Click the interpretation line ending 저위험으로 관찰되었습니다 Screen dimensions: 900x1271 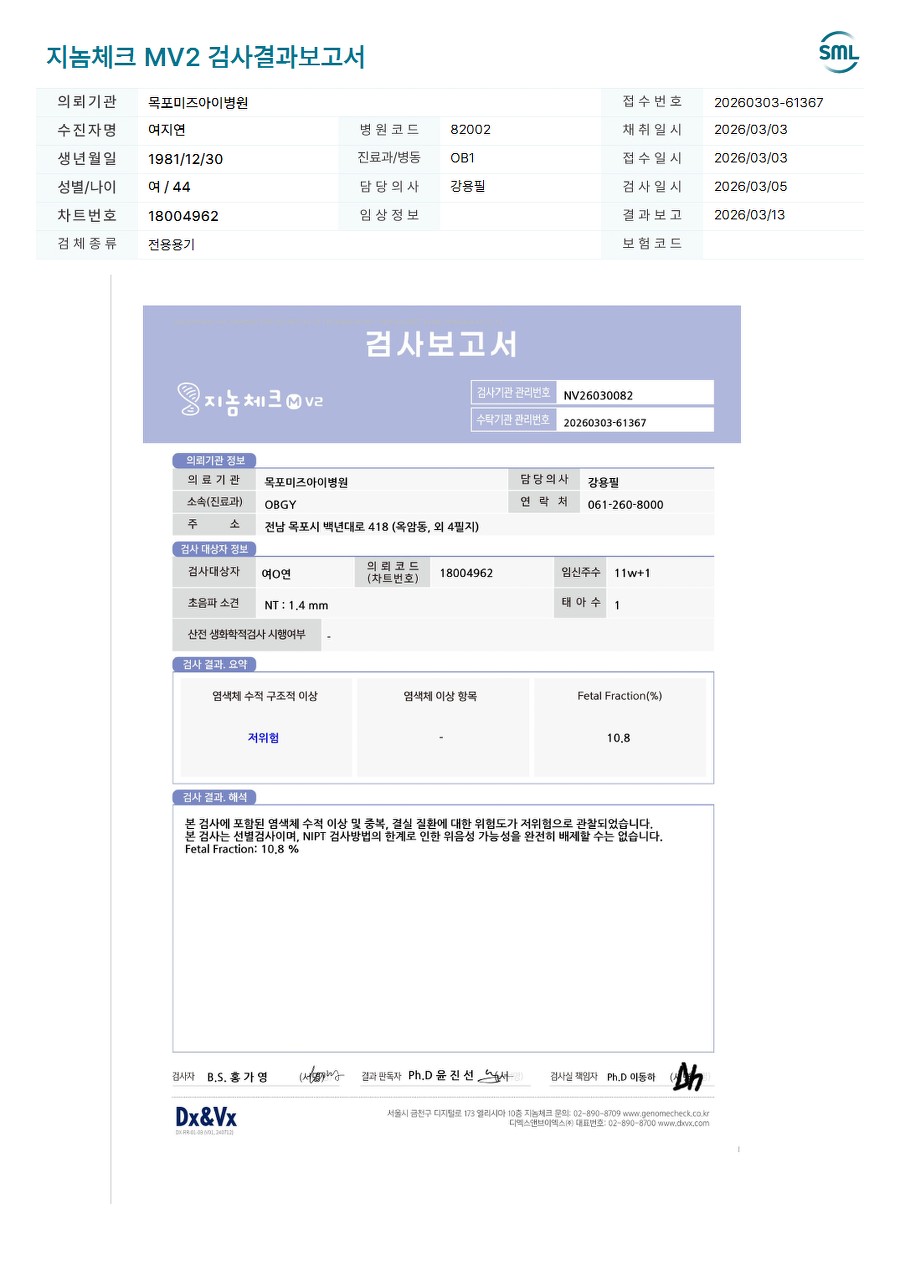(419, 823)
